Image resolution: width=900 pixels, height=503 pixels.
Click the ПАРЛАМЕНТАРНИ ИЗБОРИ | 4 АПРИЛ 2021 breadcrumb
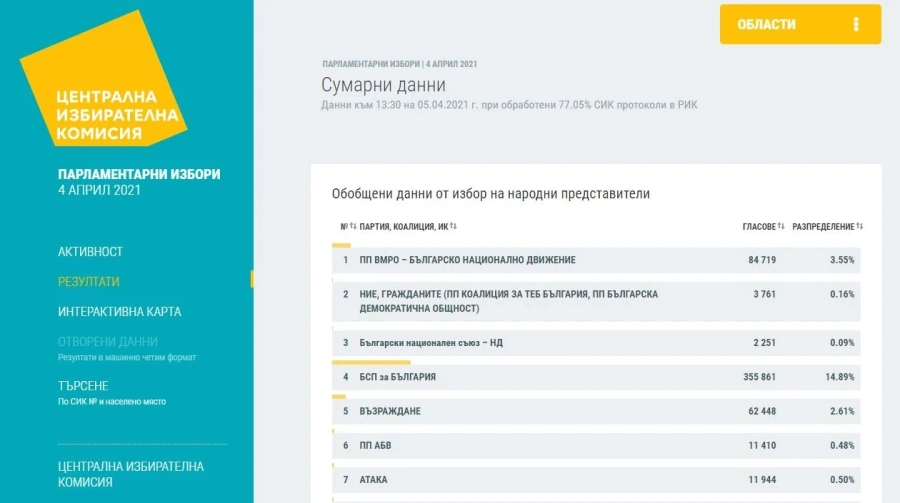399,64
